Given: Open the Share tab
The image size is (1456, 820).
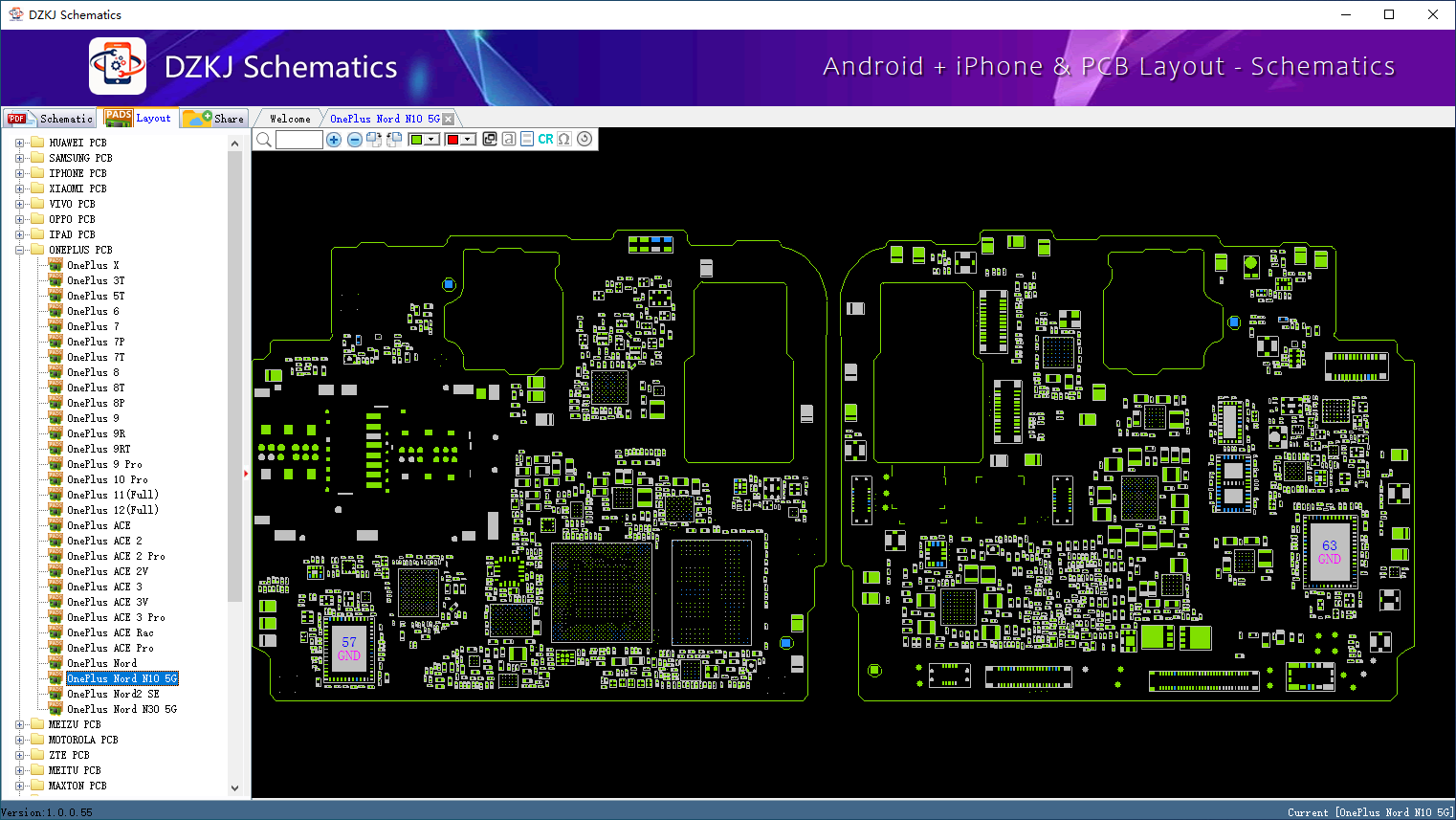Looking at the screenshot, I should pyautogui.click(x=214, y=119).
